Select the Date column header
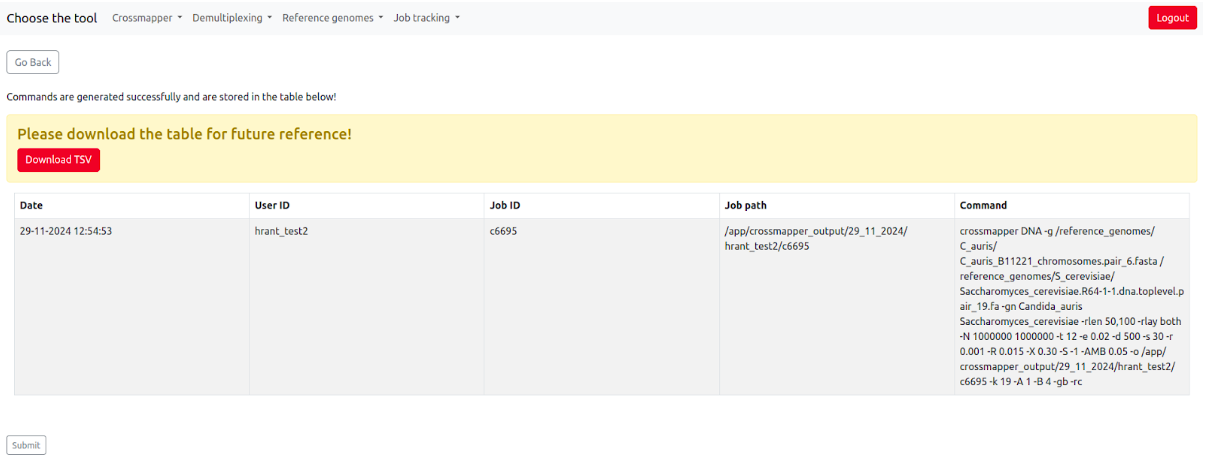Image resolution: width=1205 pixels, height=465 pixels. (32, 205)
